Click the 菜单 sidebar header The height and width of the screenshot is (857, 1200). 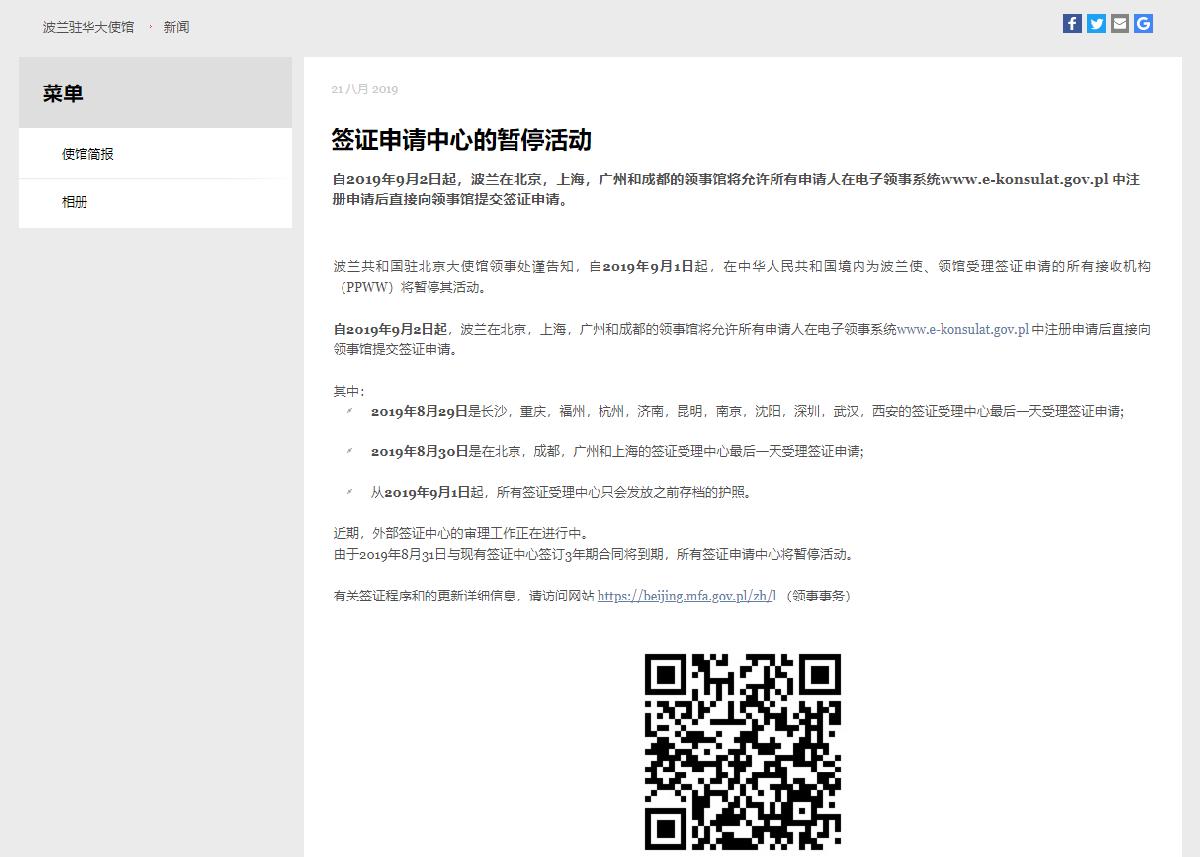(x=155, y=93)
